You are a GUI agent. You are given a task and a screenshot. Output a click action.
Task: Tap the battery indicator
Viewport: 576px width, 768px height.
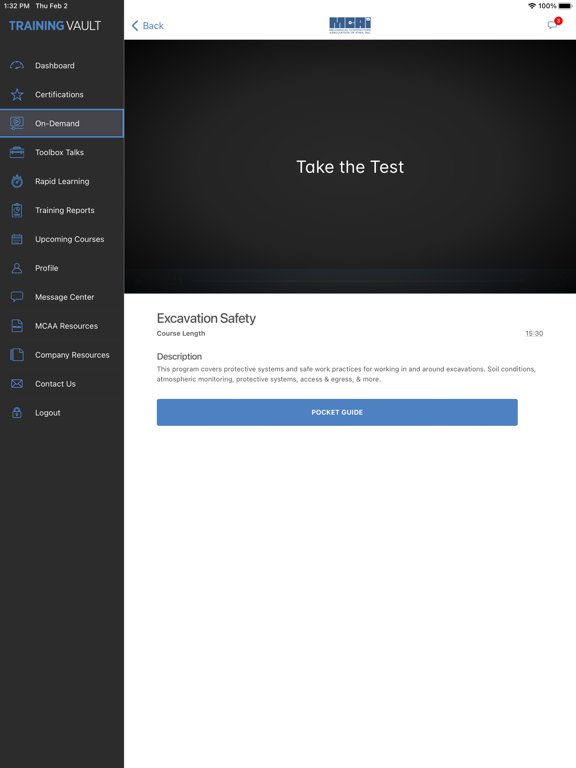coord(565,6)
